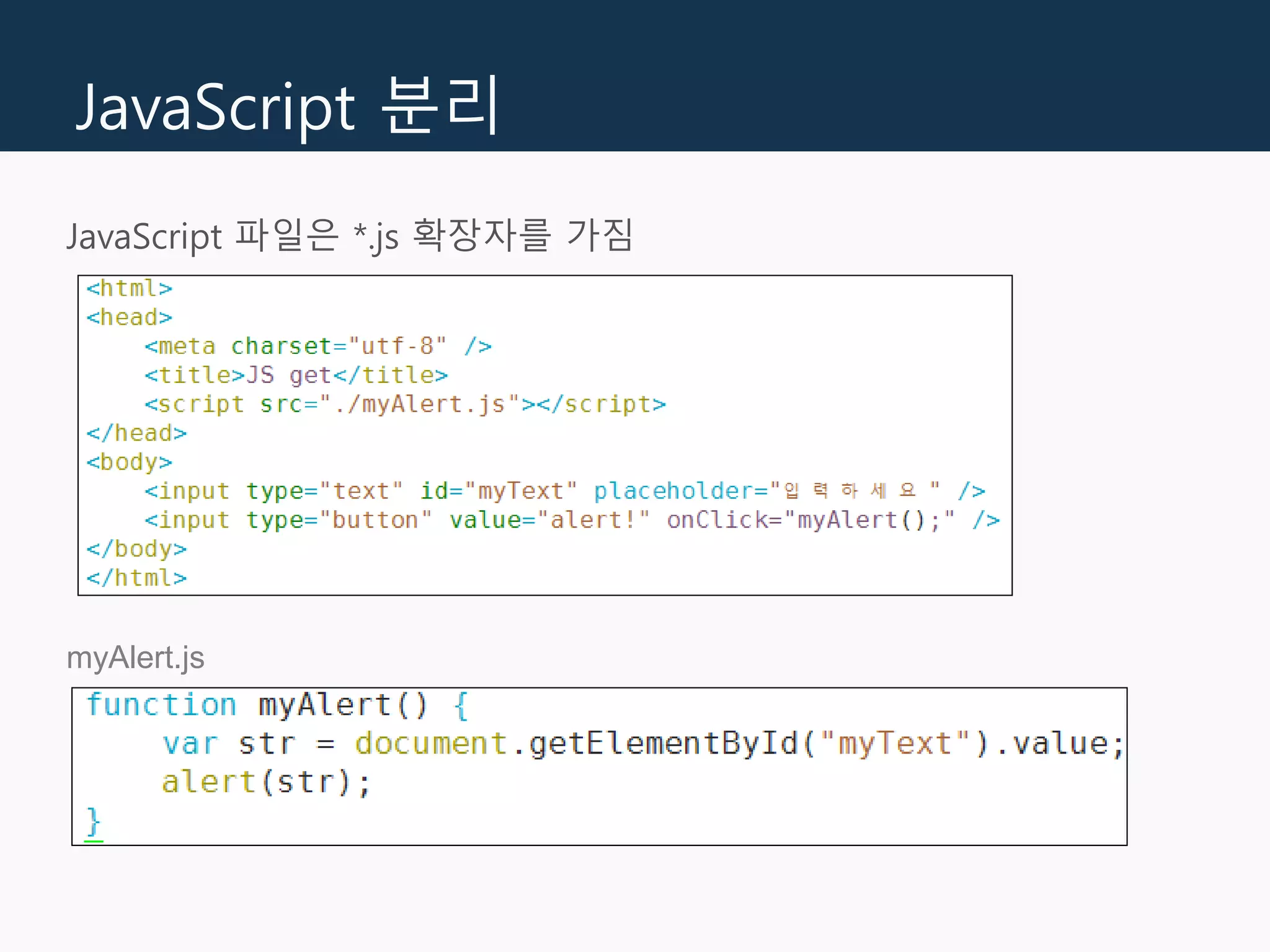Select the 'function myAlert() {' line

(x=277, y=705)
